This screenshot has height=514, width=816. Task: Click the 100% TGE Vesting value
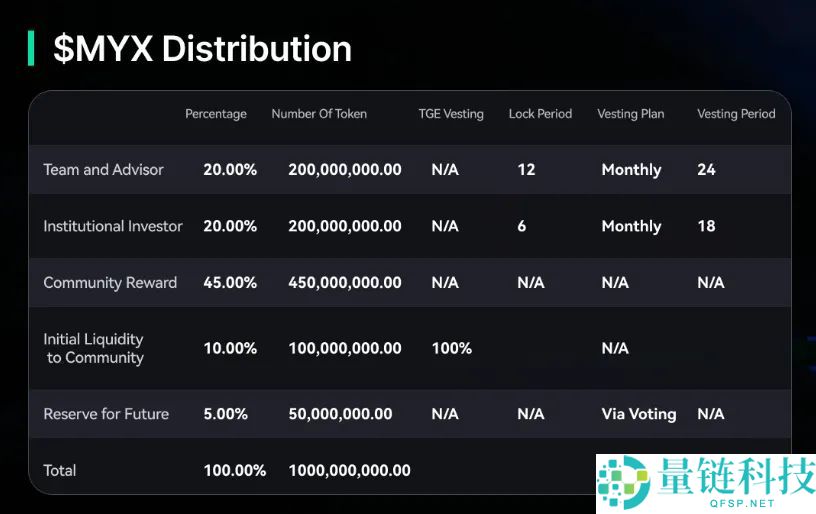pyautogui.click(x=452, y=348)
